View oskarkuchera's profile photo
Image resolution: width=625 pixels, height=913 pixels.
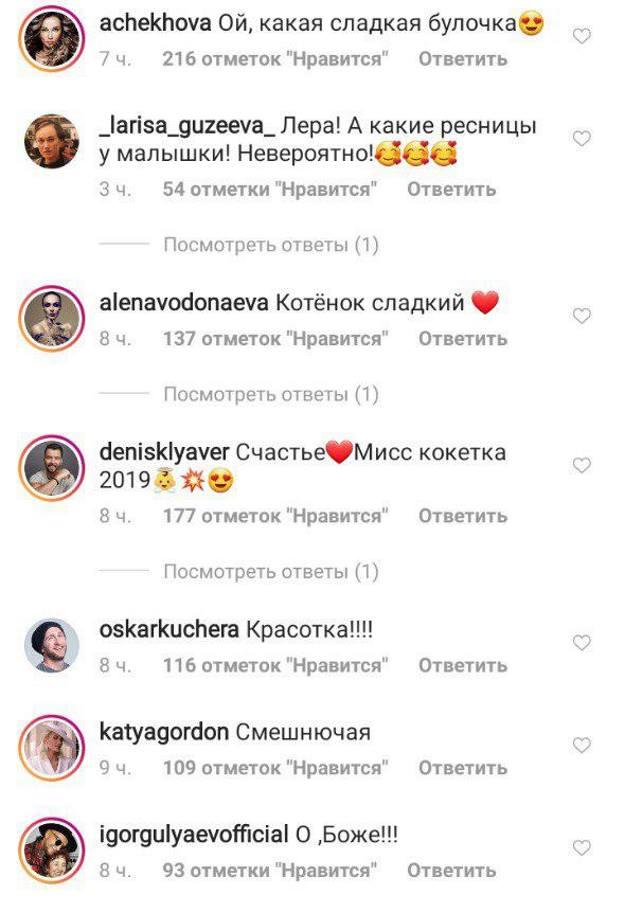tap(52, 645)
